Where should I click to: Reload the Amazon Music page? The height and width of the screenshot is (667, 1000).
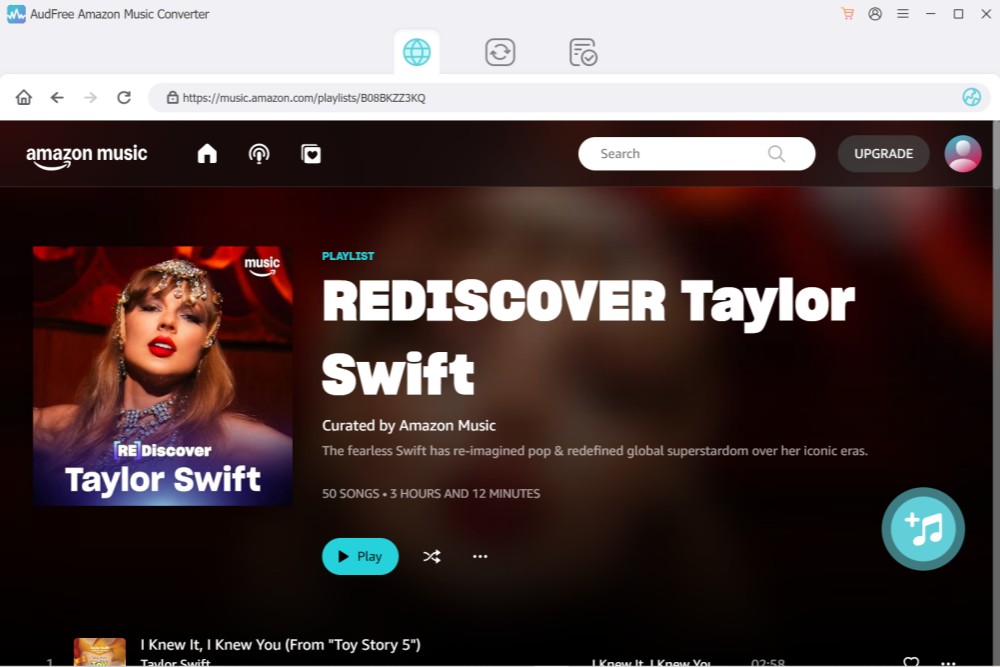pyautogui.click(x=124, y=97)
